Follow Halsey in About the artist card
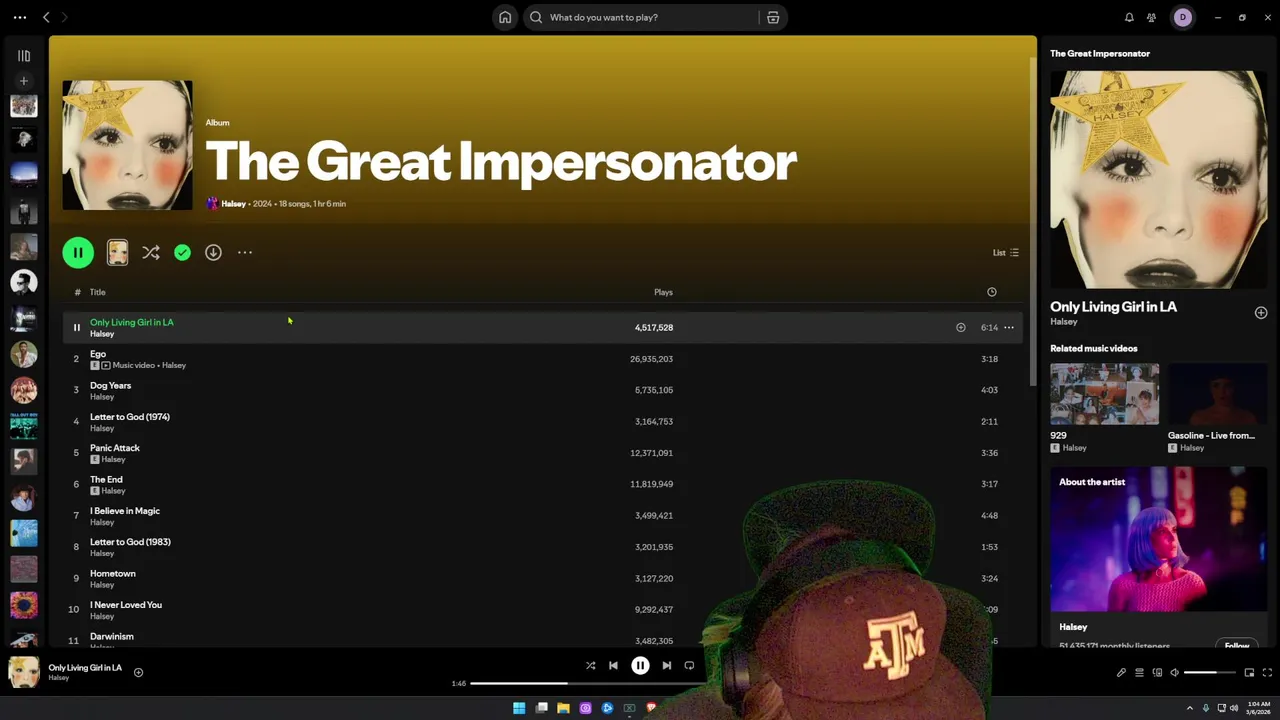Image resolution: width=1280 pixels, height=720 pixels. tap(1237, 645)
